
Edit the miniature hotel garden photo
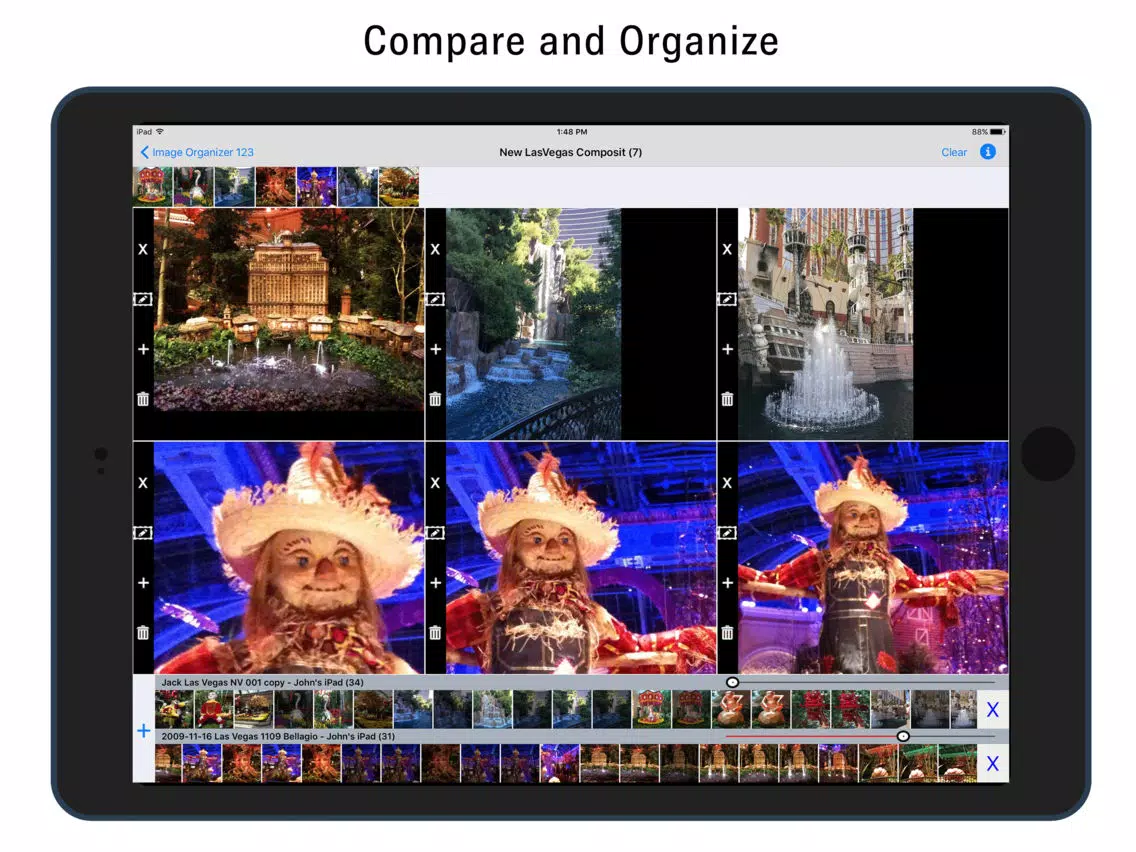click(x=143, y=299)
